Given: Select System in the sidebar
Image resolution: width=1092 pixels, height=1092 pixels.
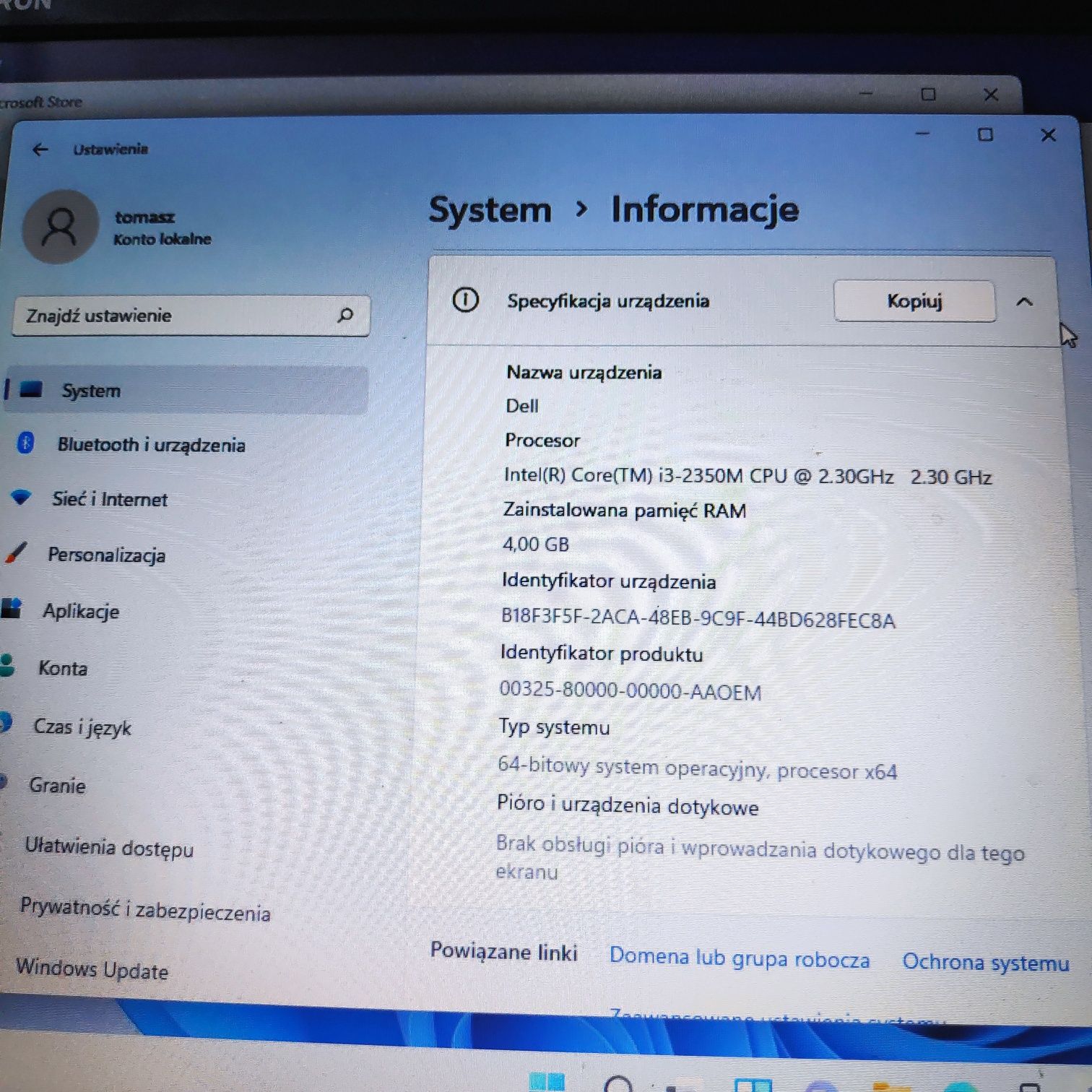Looking at the screenshot, I should 186,390.
